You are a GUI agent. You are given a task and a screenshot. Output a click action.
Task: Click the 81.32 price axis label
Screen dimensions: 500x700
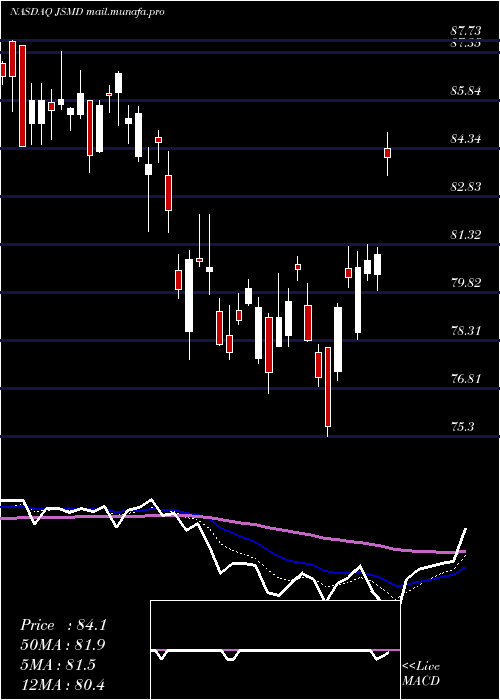click(466, 235)
